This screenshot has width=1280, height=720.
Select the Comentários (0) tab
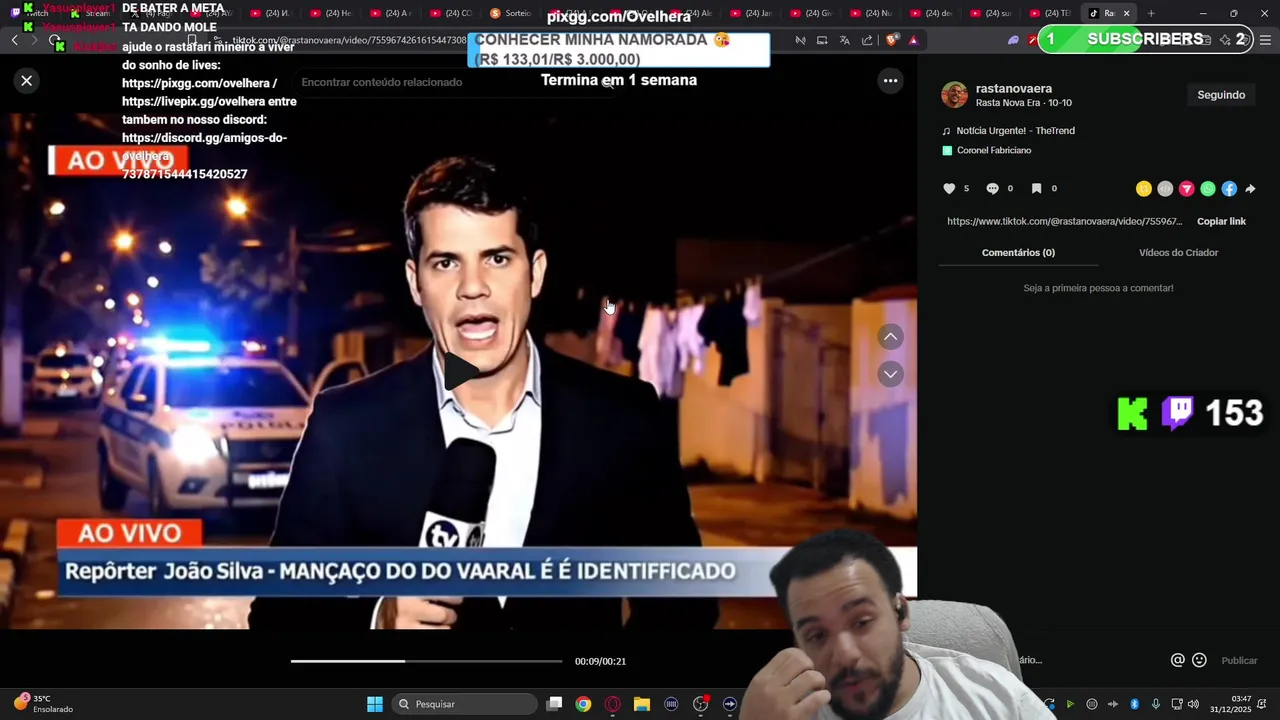click(x=1018, y=252)
